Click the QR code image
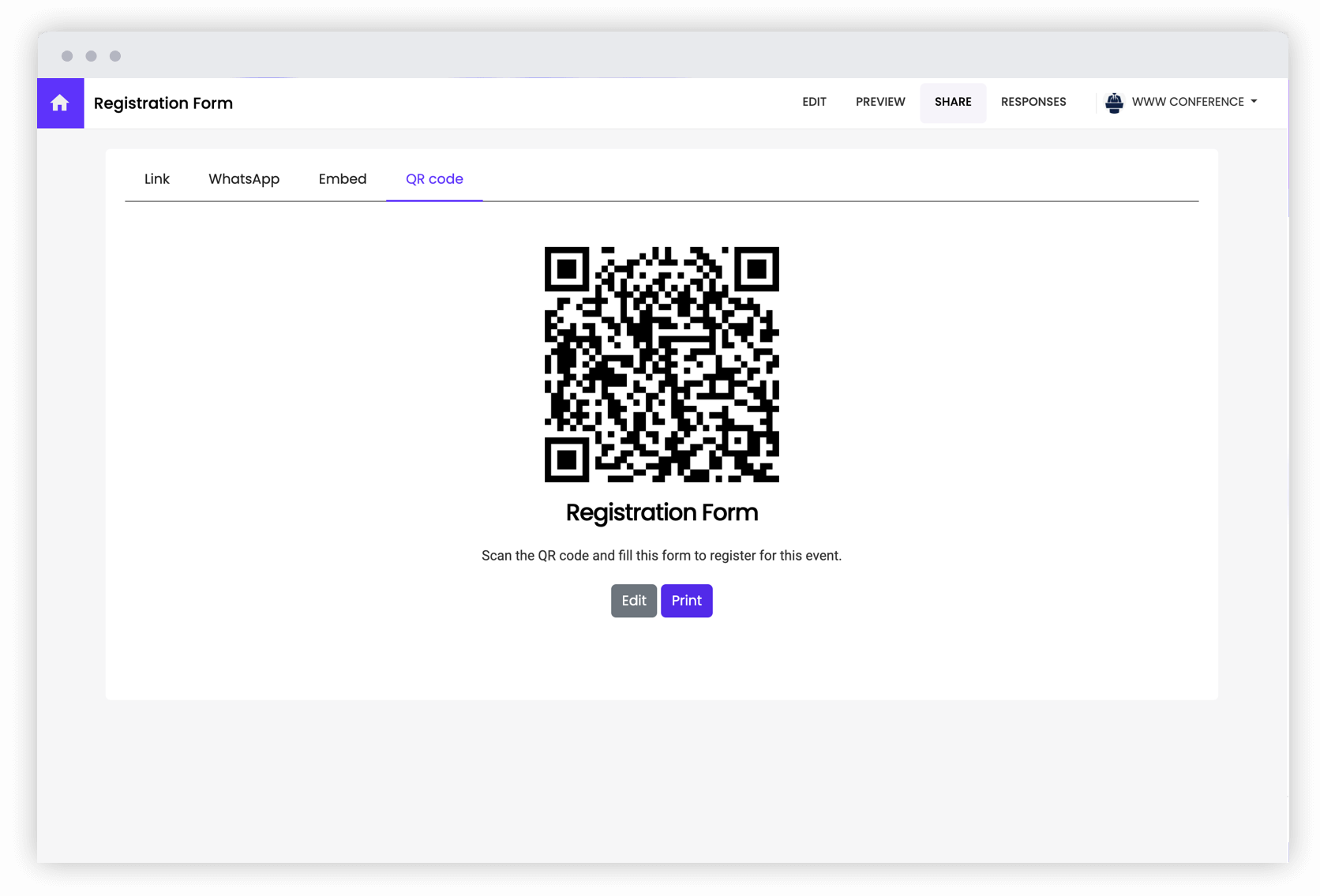The width and height of the screenshot is (1320, 896). tap(662, 364)
